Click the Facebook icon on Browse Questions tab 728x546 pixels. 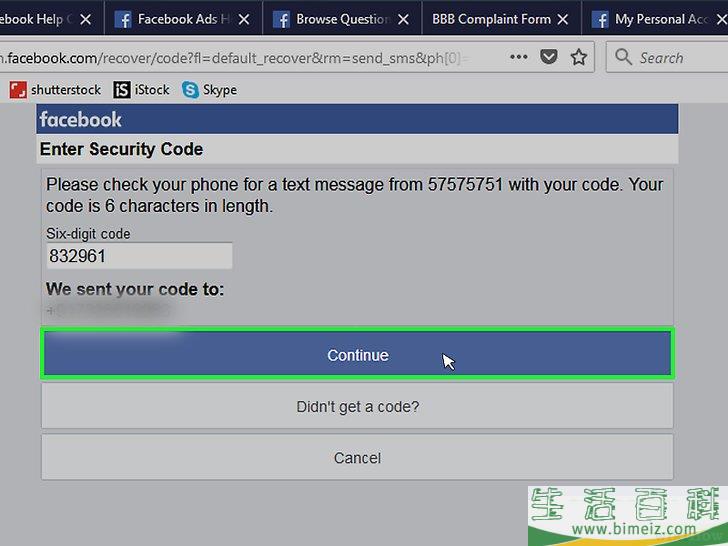point(281,20)
